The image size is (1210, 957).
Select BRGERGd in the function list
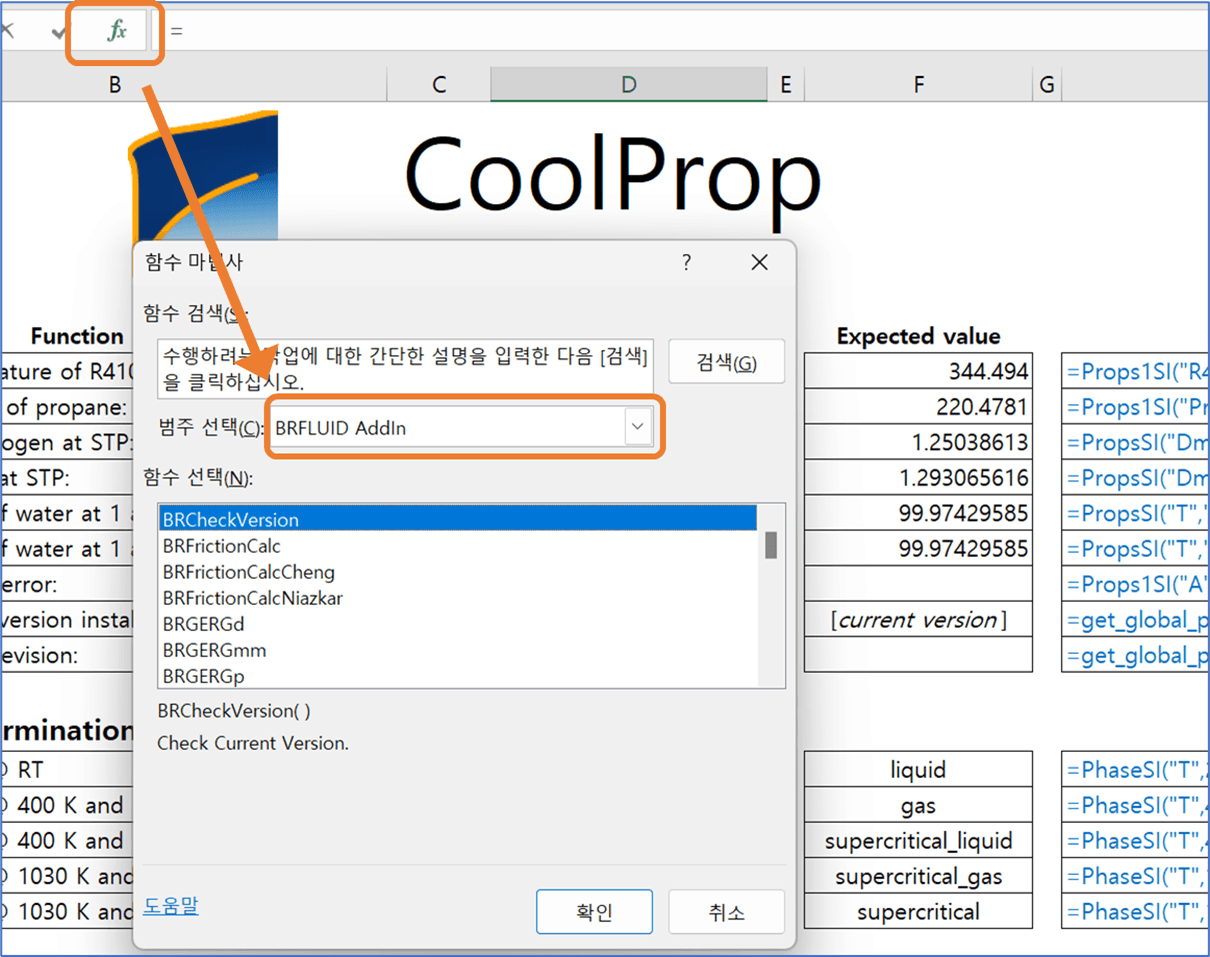coord(457,624)
